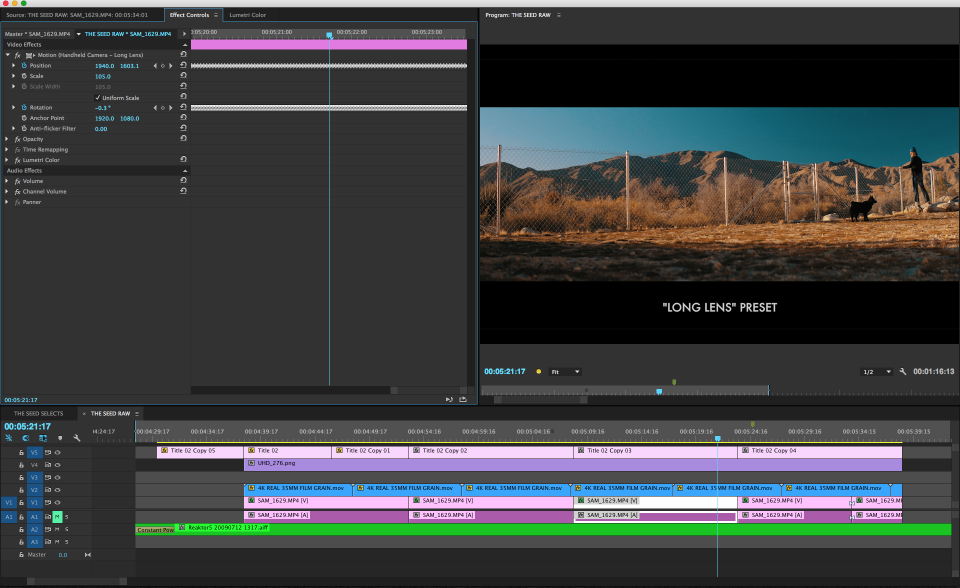The image size is (960, 588).
Task: Click timeline horizontal zoom scrollbar
Action: tap(77, 581)
